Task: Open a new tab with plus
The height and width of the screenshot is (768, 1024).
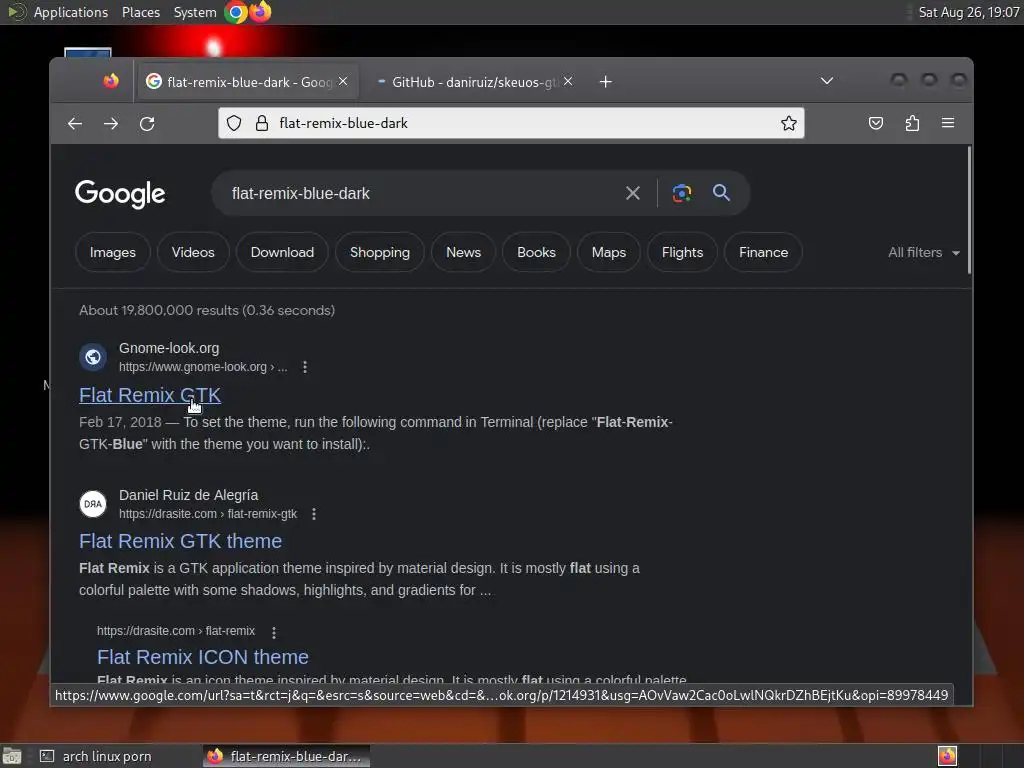Action: (x=605, y=82)
